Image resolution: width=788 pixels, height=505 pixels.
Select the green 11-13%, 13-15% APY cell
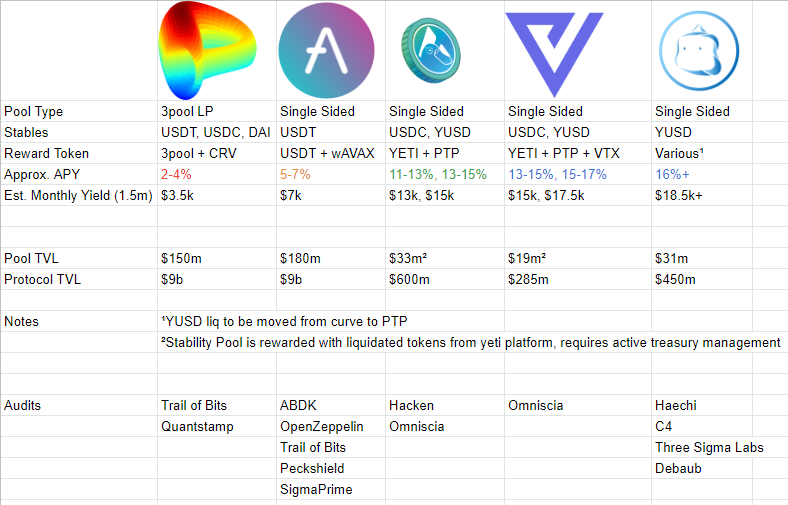point(439,174)
